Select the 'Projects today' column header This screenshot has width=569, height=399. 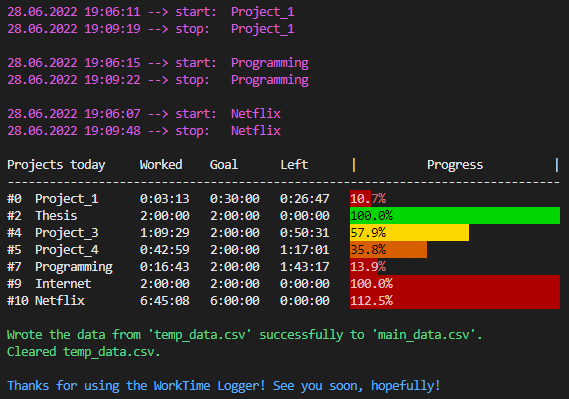(56, 165)
